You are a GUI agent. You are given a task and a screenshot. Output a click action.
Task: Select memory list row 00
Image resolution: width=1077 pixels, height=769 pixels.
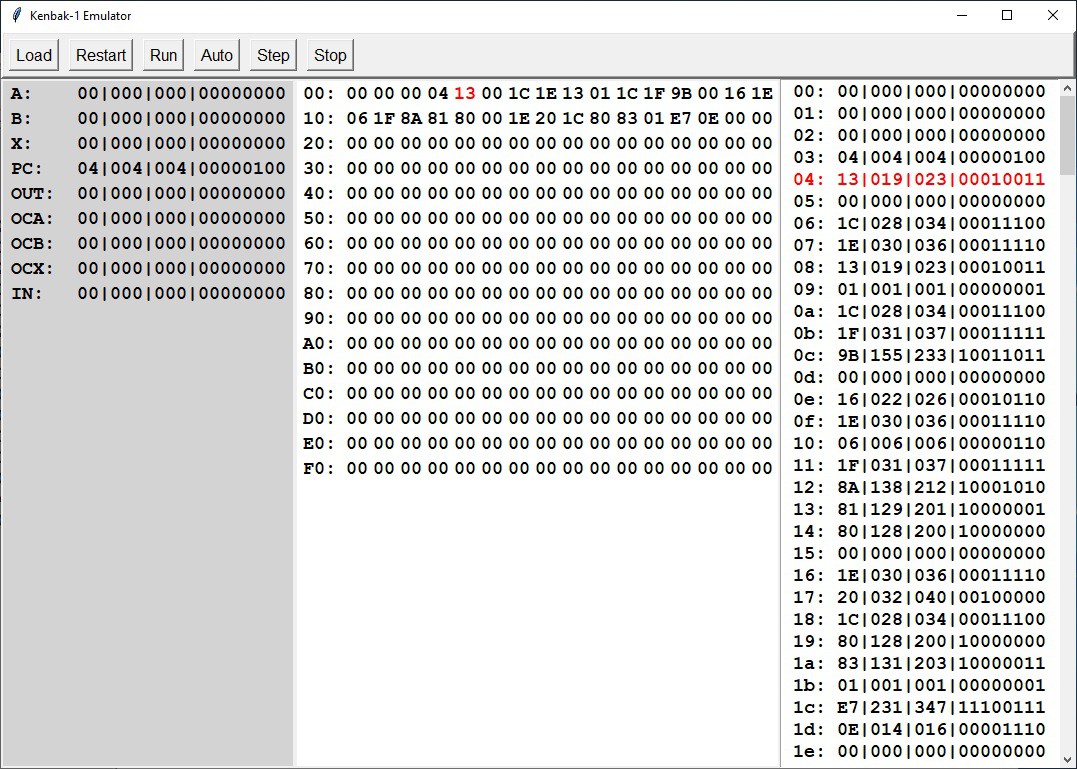pyautogui.click(x=919, y=91)
